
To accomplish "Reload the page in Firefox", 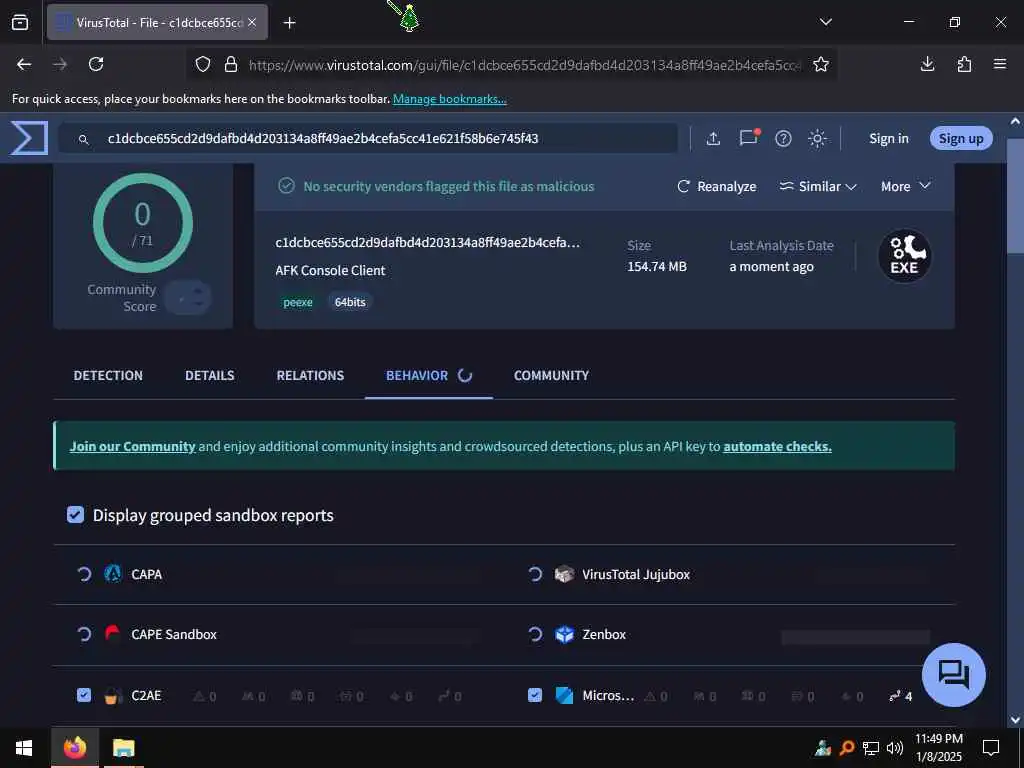I will pyautogui.click(x=96, y=64).
